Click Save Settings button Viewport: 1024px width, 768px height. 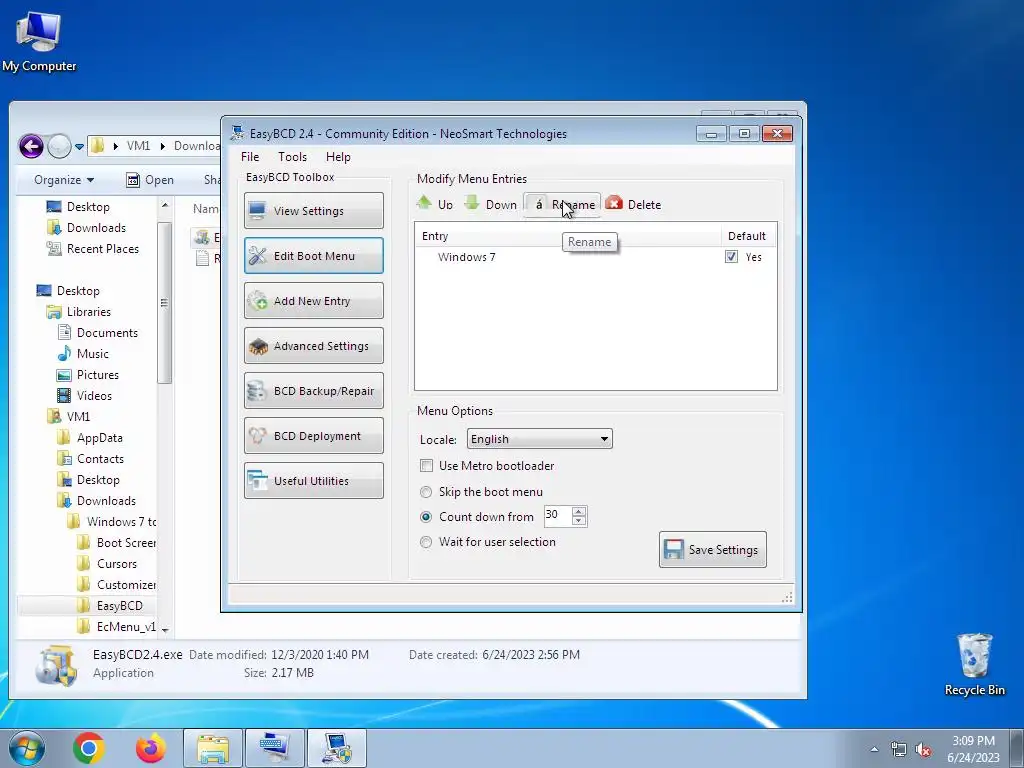click(712, 549)
